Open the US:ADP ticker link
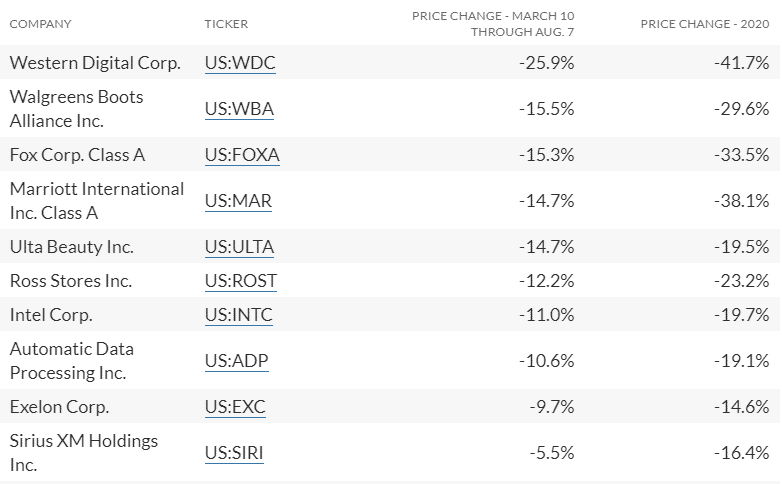782x484 pixels. (x=236, y=361)
